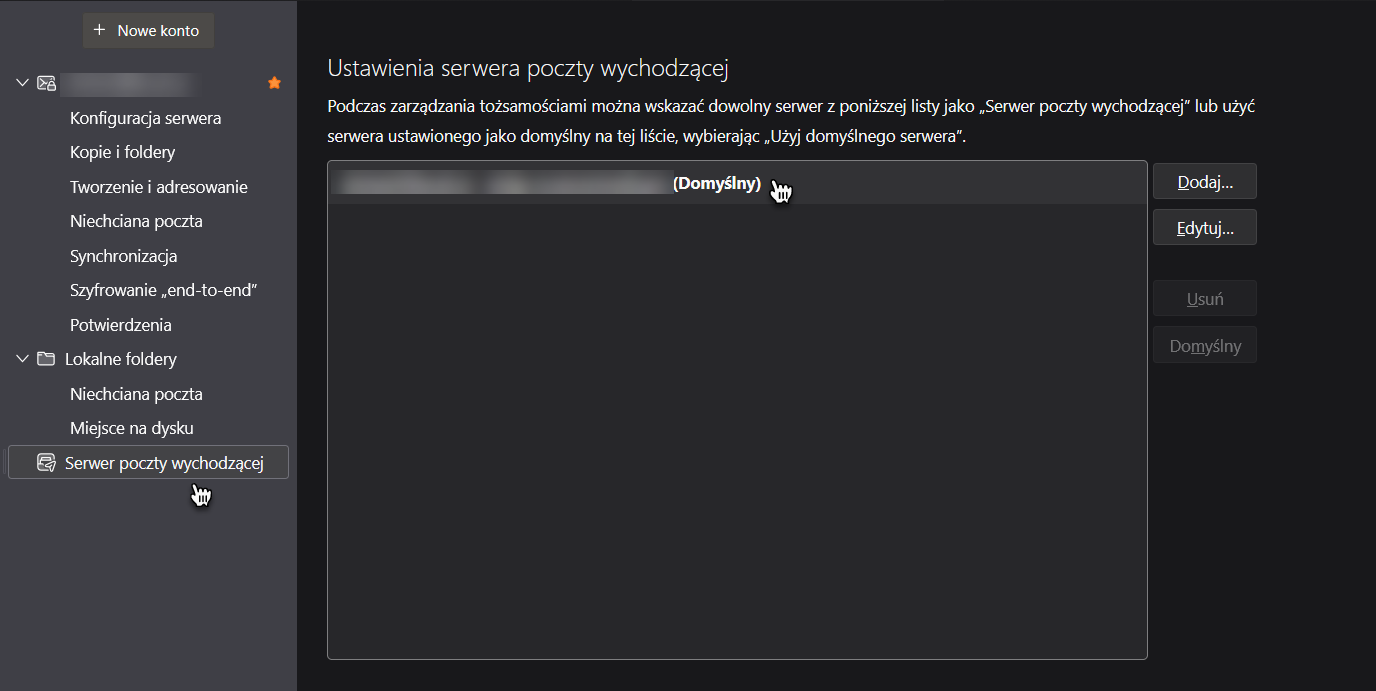1376x691 pixels.
Task: Click the Nowe konto button
Action: point(148,30)
